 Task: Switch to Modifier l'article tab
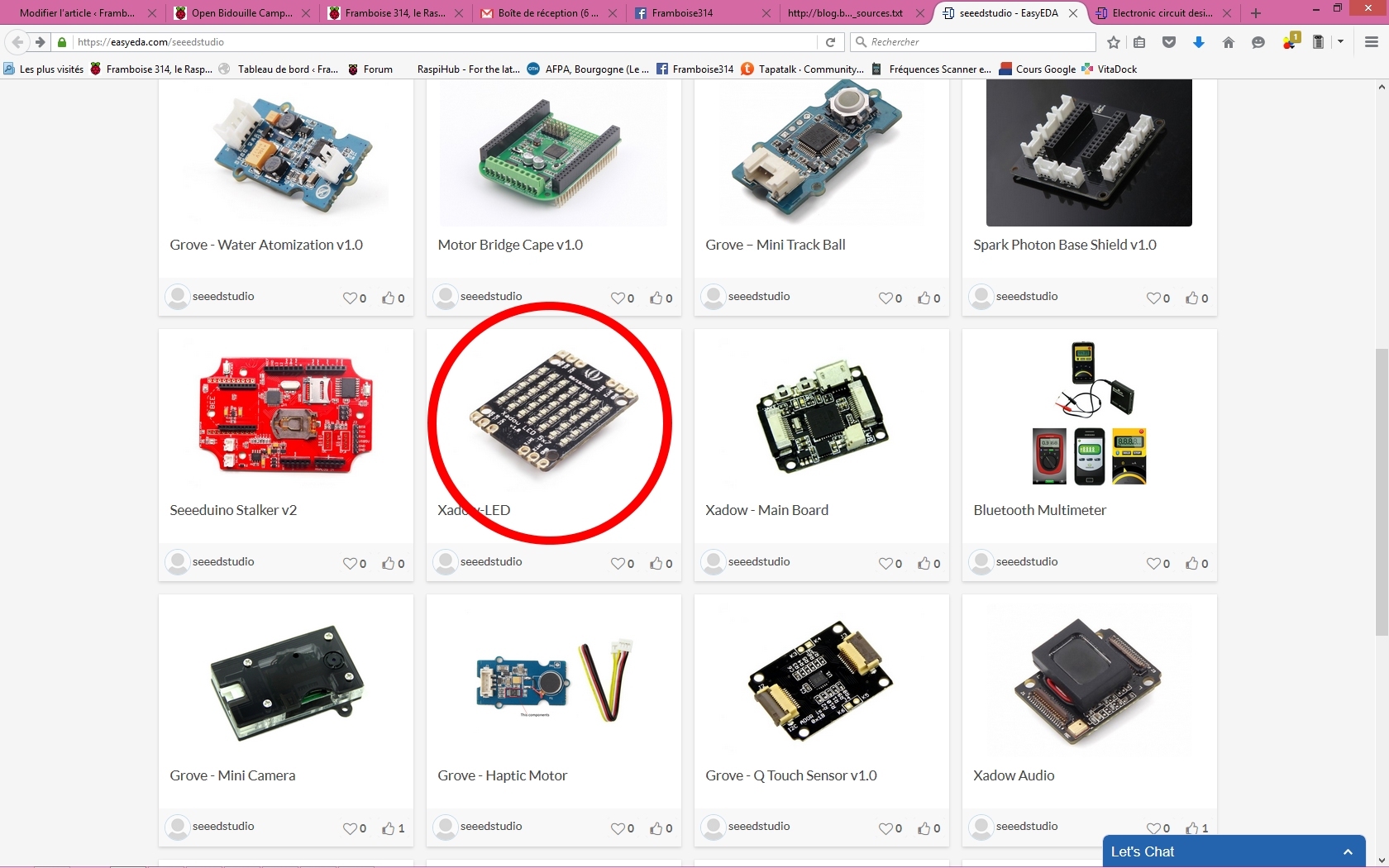coord(77,13)
